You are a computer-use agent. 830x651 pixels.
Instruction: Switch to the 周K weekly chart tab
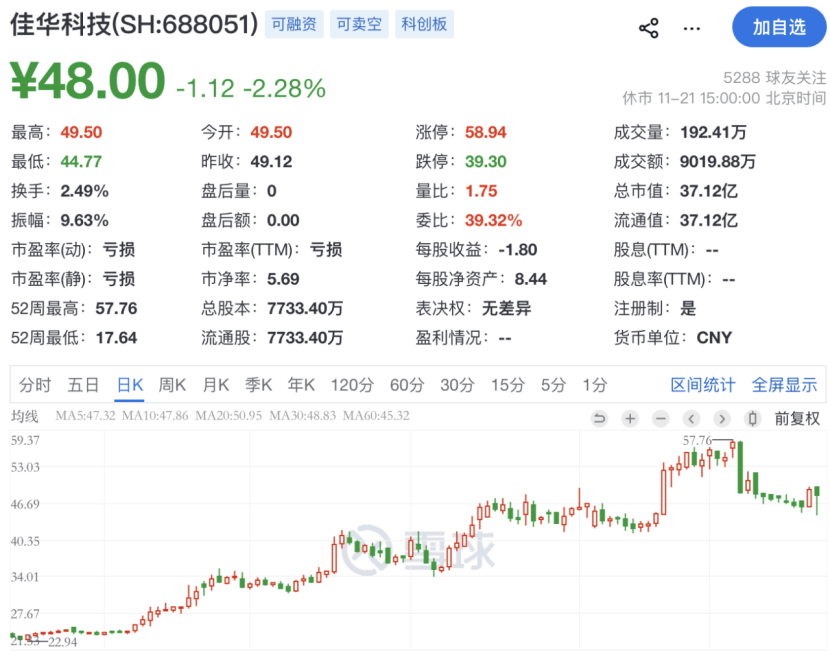[x=172, y=384]
